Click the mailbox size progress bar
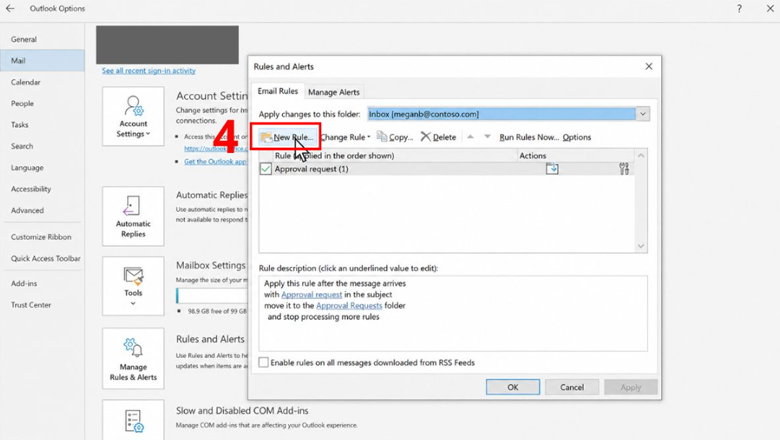Screen dimensions: 780x440 click(212, 295)
